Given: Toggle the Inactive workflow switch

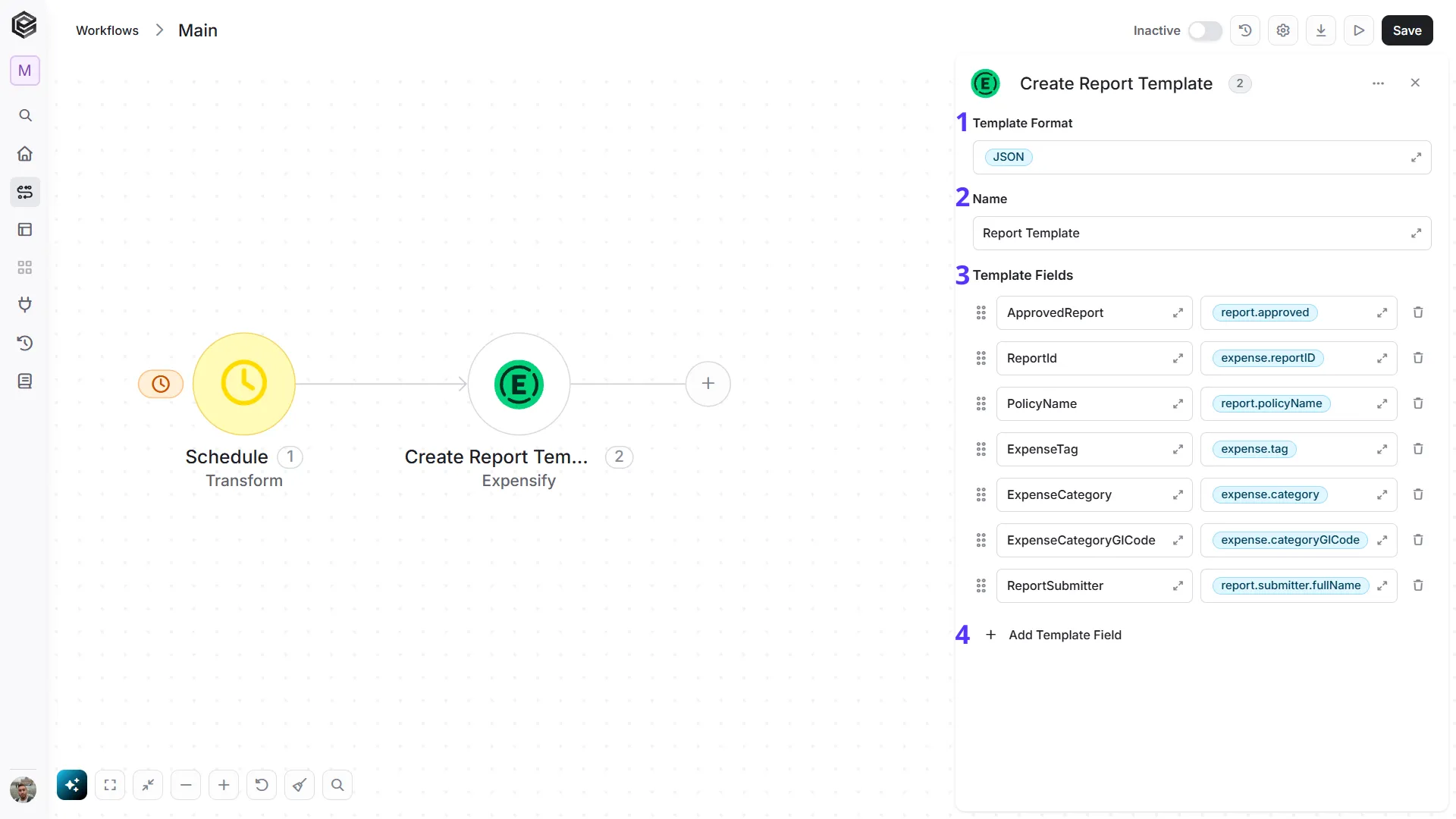Looking at the screenshot, I should coord(1205,30).
